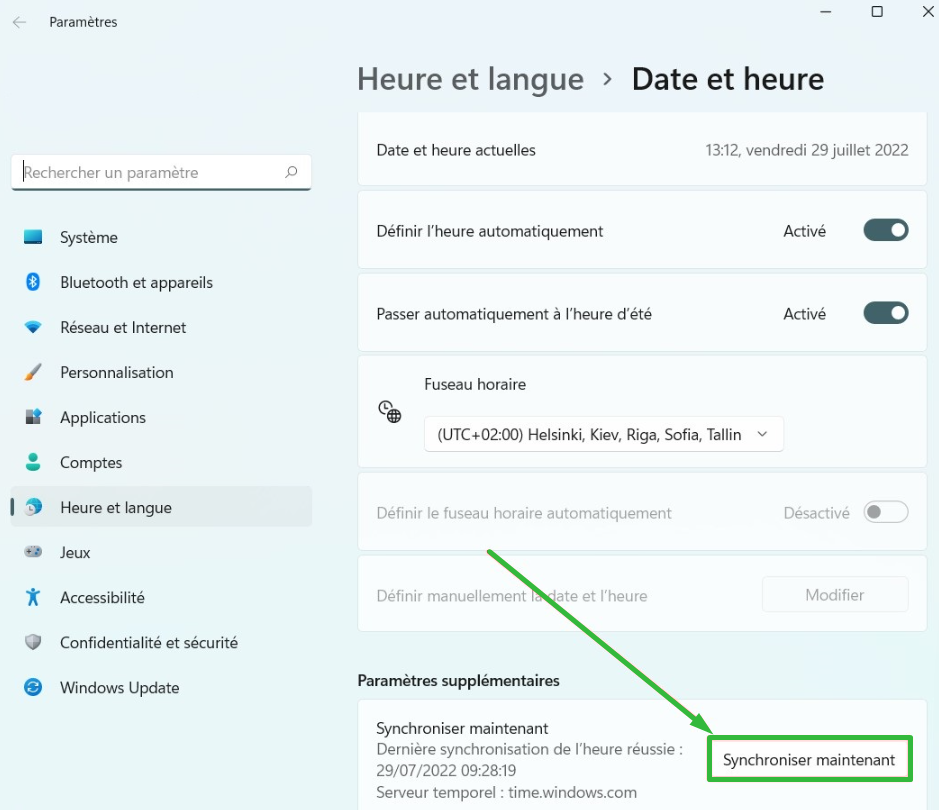Click the Date et heure page title
Viewport: 939px width, 810px height.
coord(728,79)
